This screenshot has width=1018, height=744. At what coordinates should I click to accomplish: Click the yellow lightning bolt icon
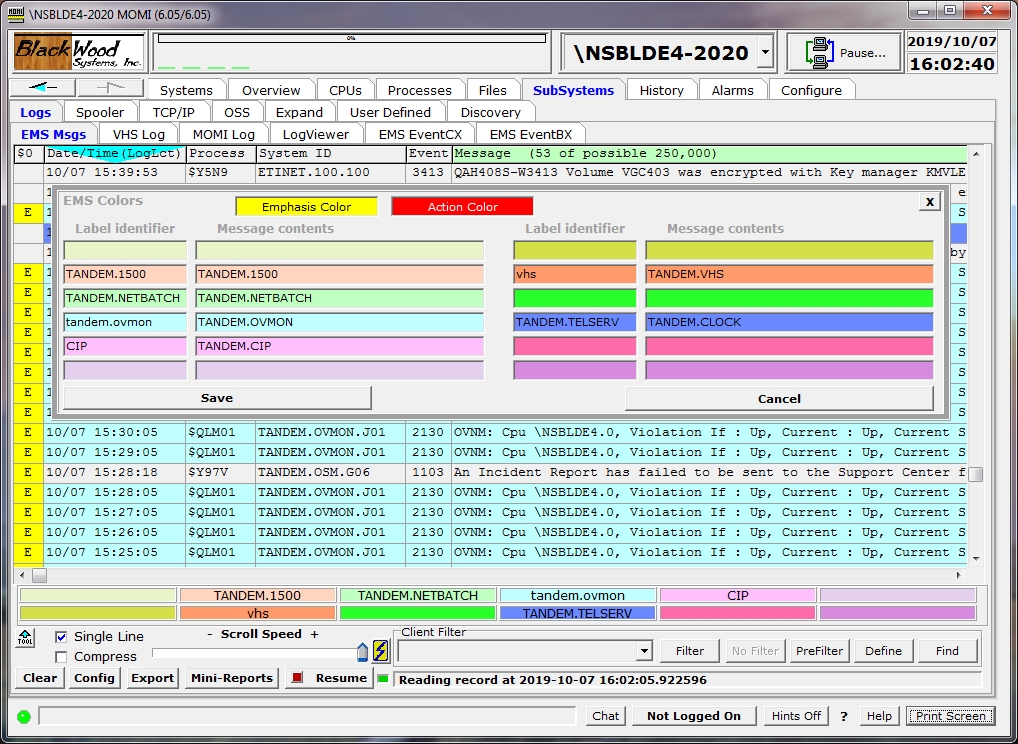click(381, 651)
